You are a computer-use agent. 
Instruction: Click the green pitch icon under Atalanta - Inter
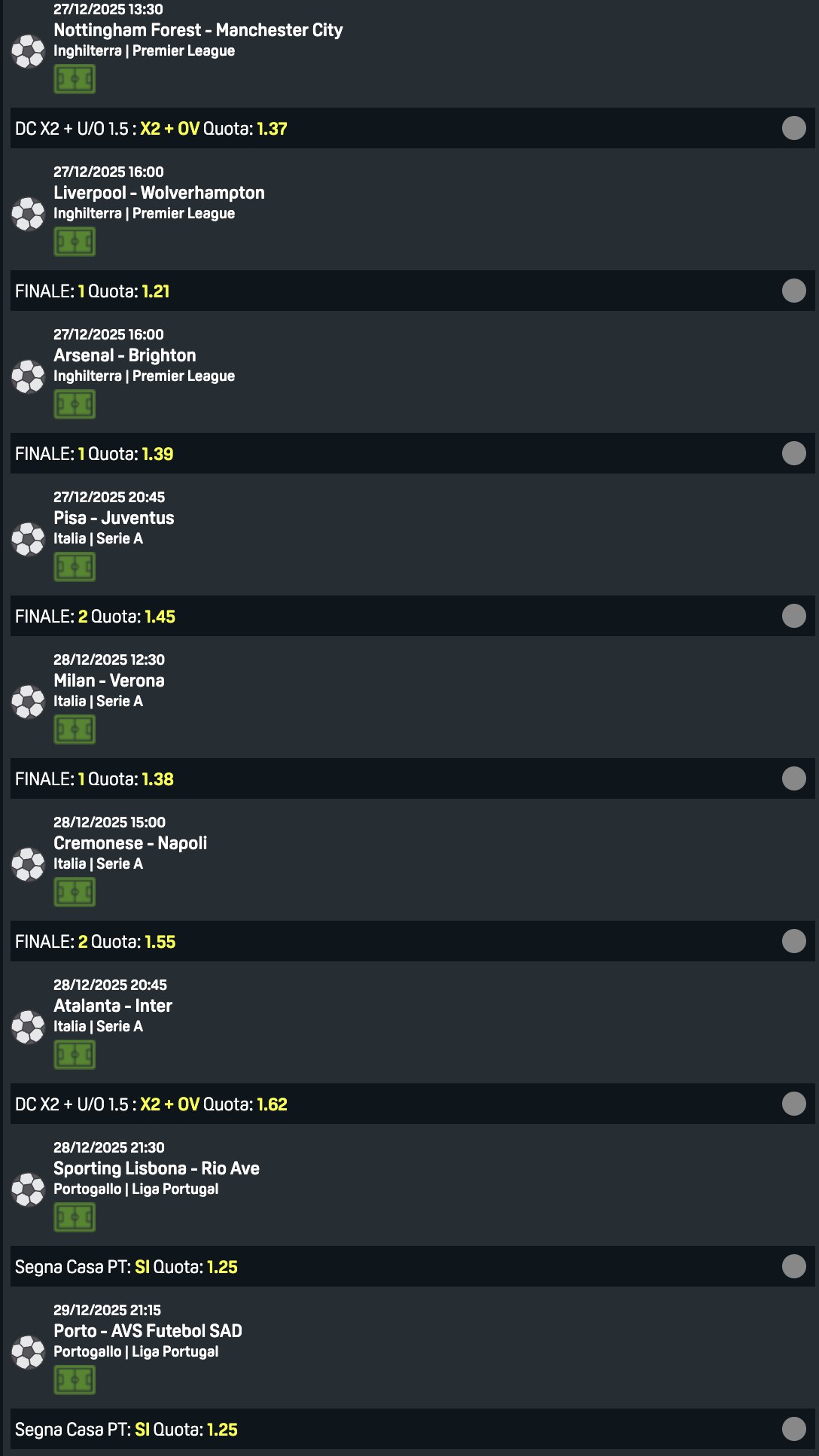(x=75, y=1055)
